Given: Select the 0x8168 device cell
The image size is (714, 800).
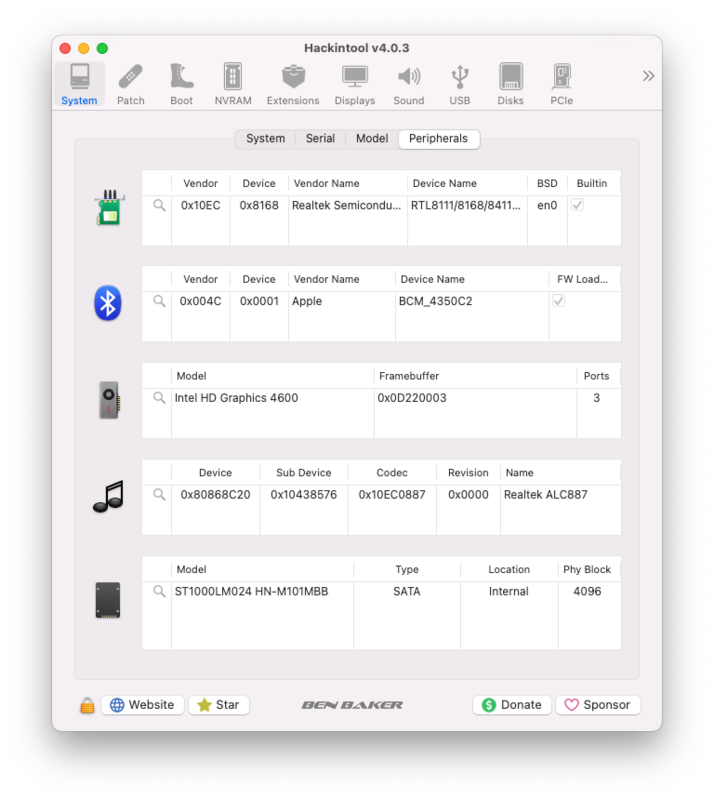Looking at the screenshot, I should click(259, 205).
